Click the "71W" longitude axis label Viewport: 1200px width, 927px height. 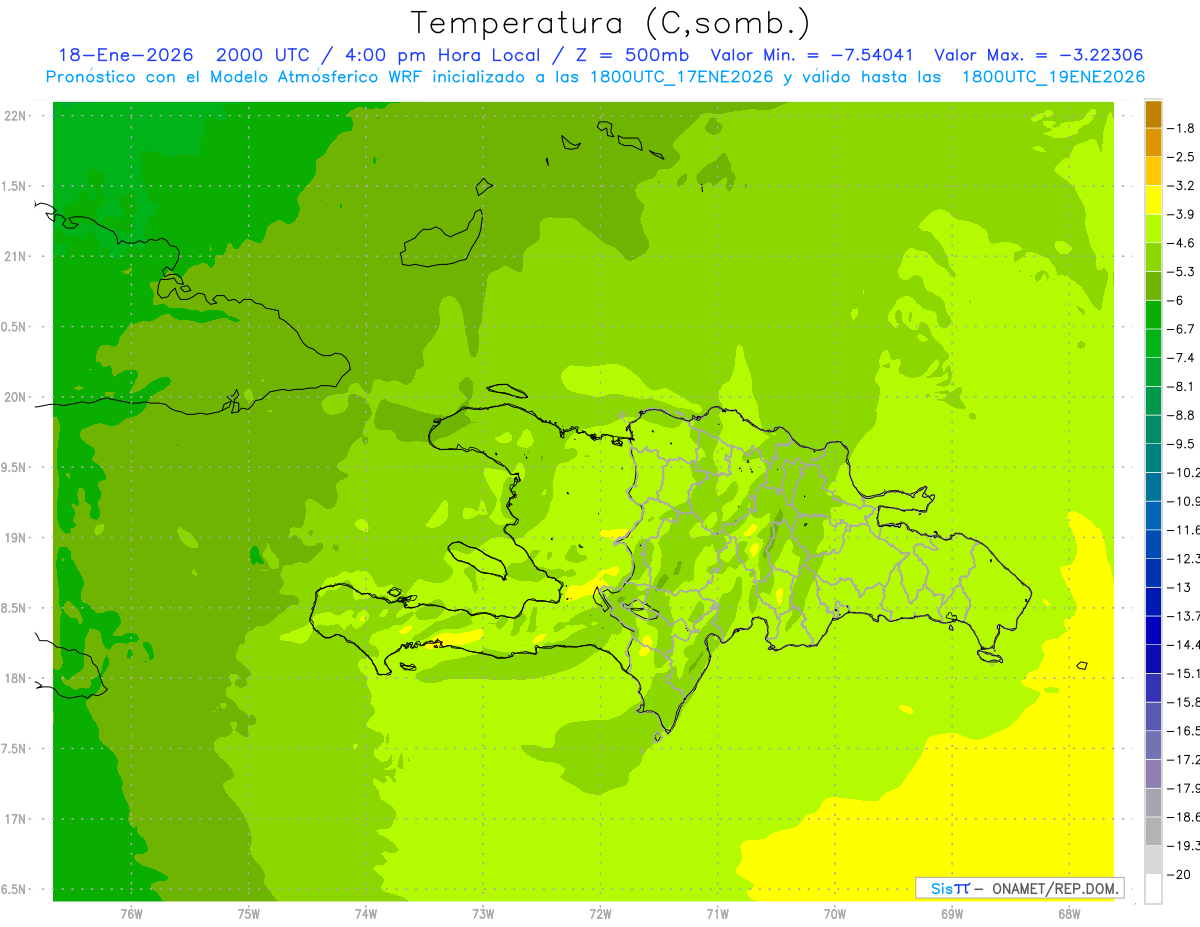(717, 913)
